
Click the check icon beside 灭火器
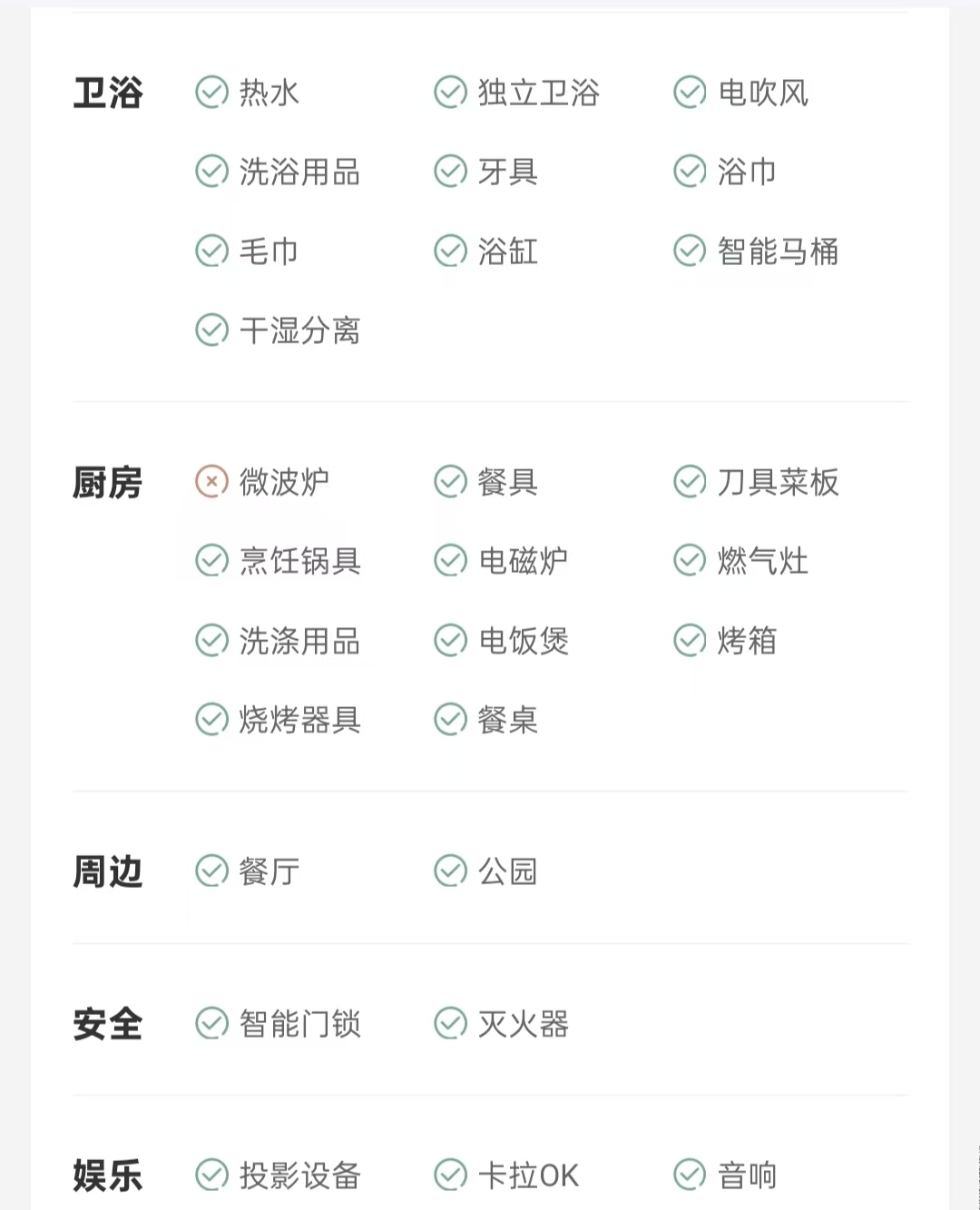[x=450, y=1023]
